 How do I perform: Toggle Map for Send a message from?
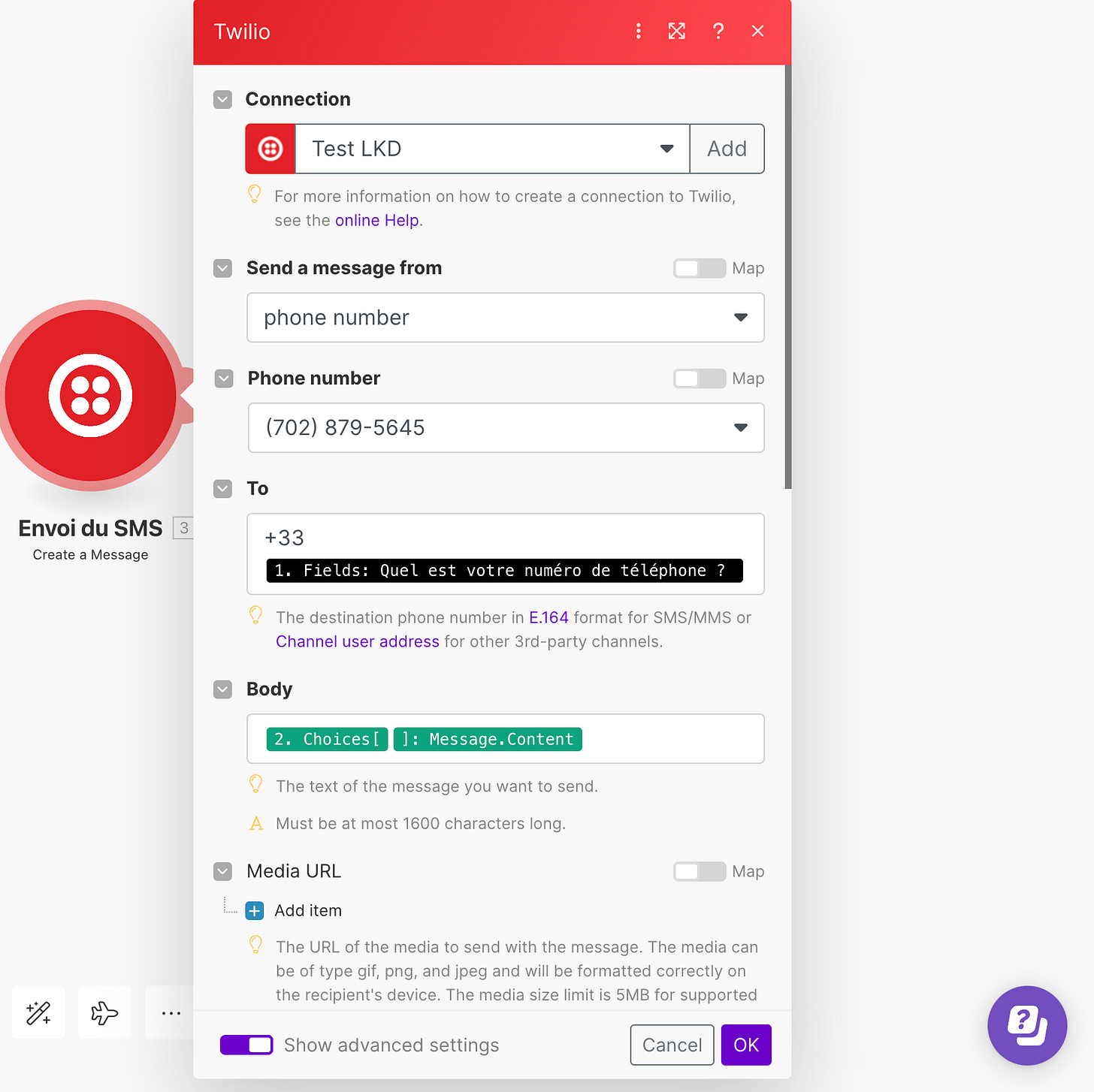[x=700, y=268]
